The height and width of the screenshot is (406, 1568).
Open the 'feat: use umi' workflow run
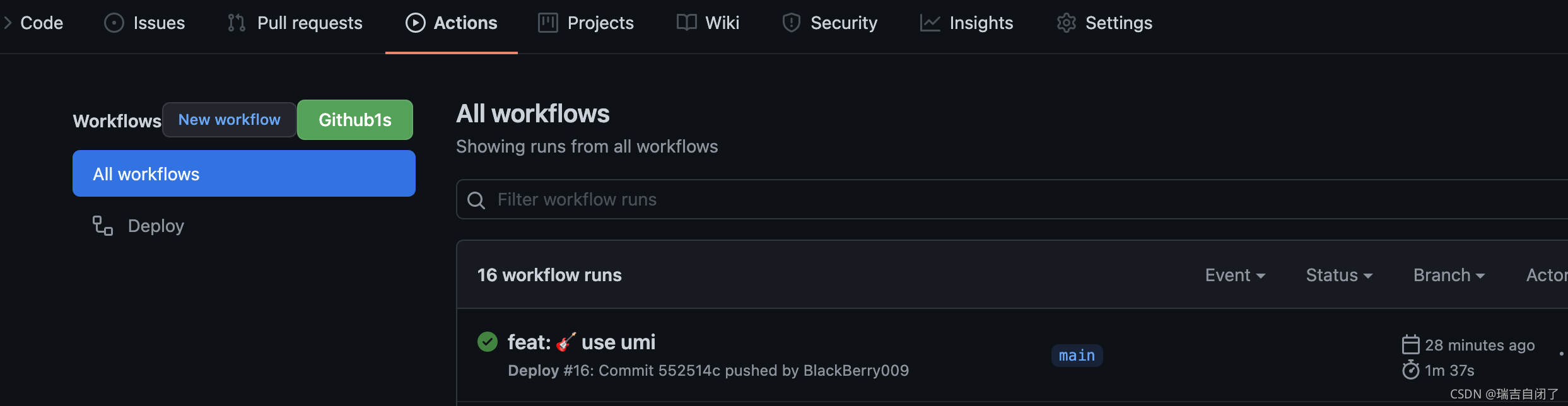[x=582, y=342]
